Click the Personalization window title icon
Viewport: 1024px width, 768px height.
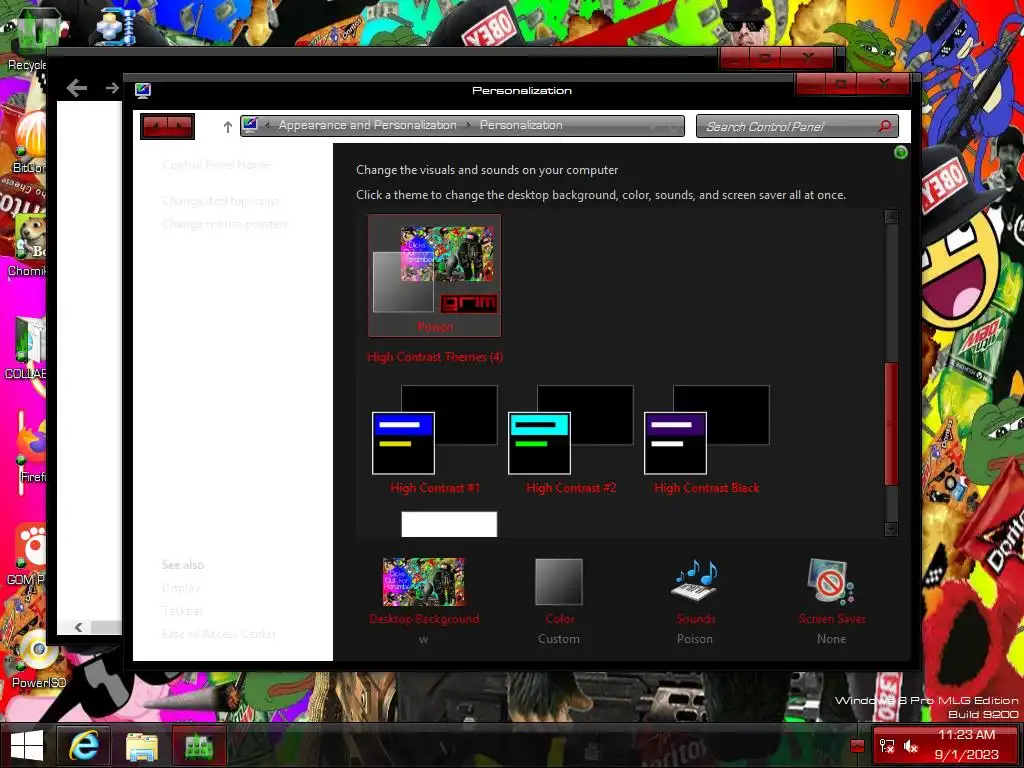coord(143,90)
